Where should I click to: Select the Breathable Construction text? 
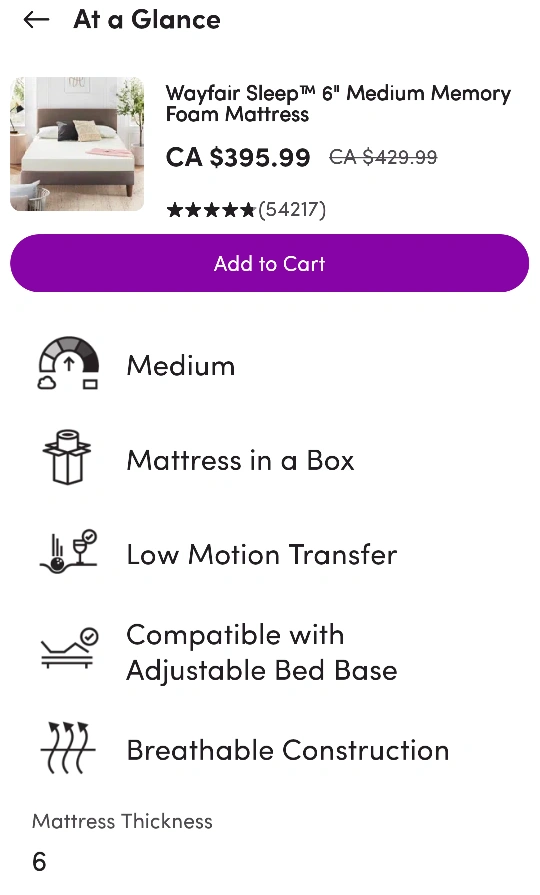288,750
